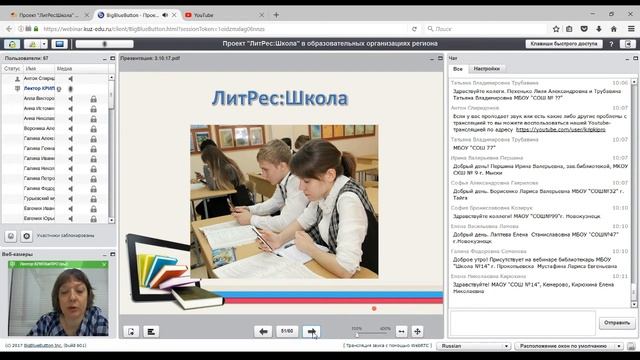
Task: Open the poll button in presentation toolbar
Action: pos(151,331)
